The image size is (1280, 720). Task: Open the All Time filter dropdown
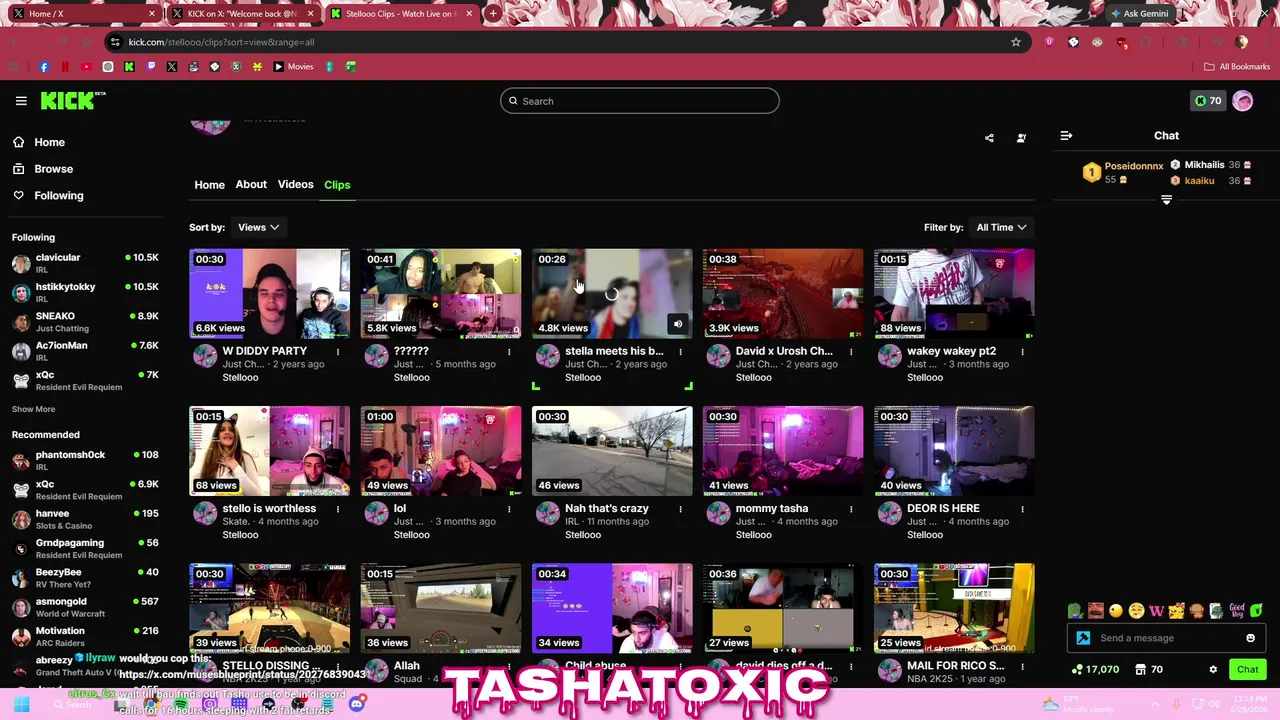click(1001, 227)
